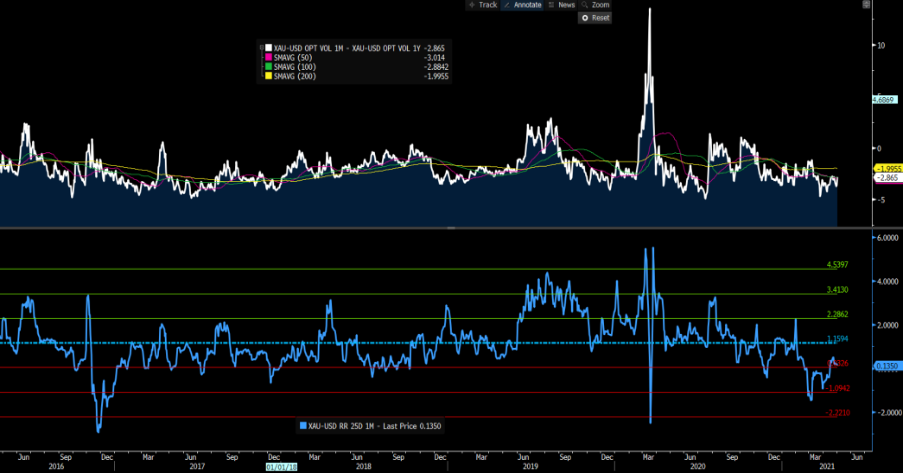
Task: Click the -3.014 legend value
Action: pos(434,58)
